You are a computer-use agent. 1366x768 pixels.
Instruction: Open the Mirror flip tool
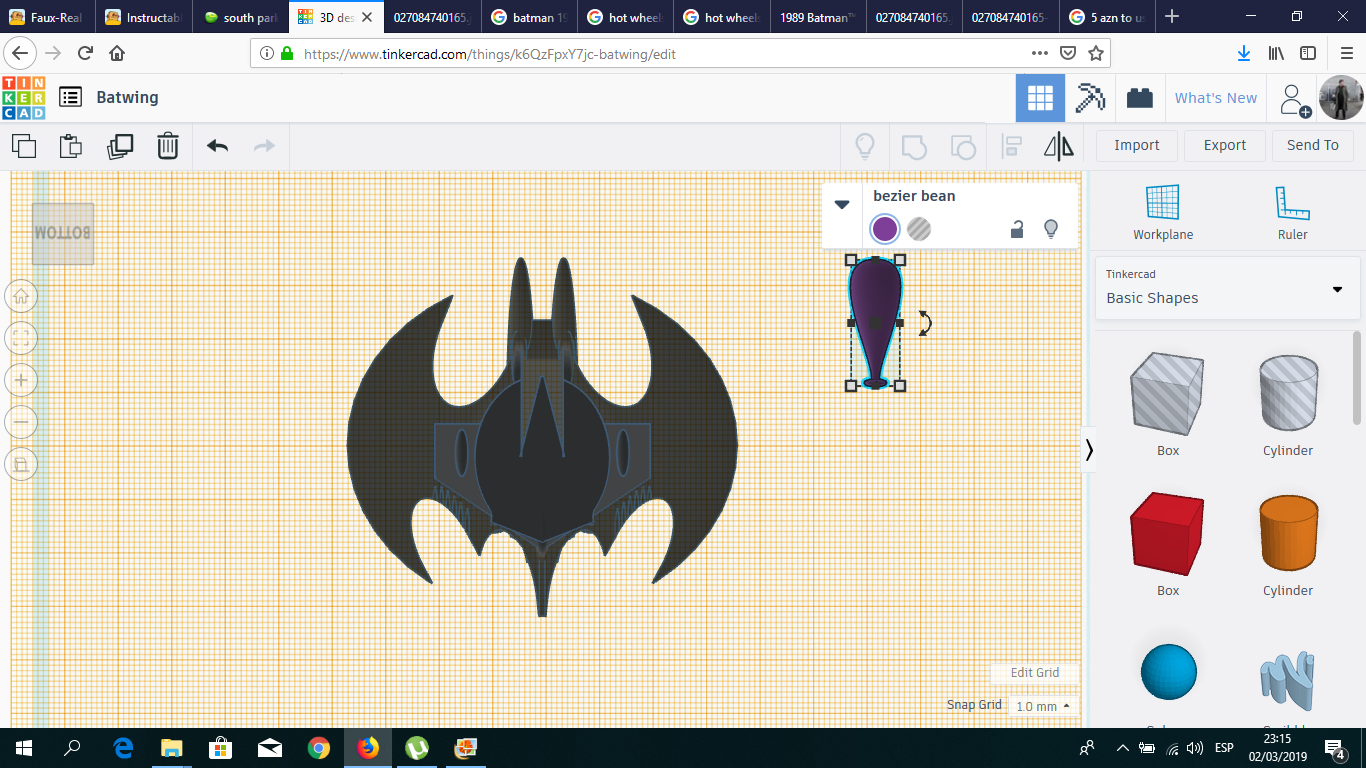[x=1058, y=146]
